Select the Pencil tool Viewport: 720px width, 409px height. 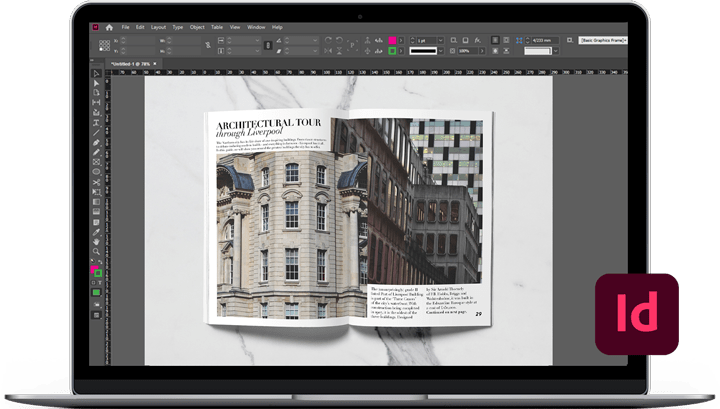point(96,152)
